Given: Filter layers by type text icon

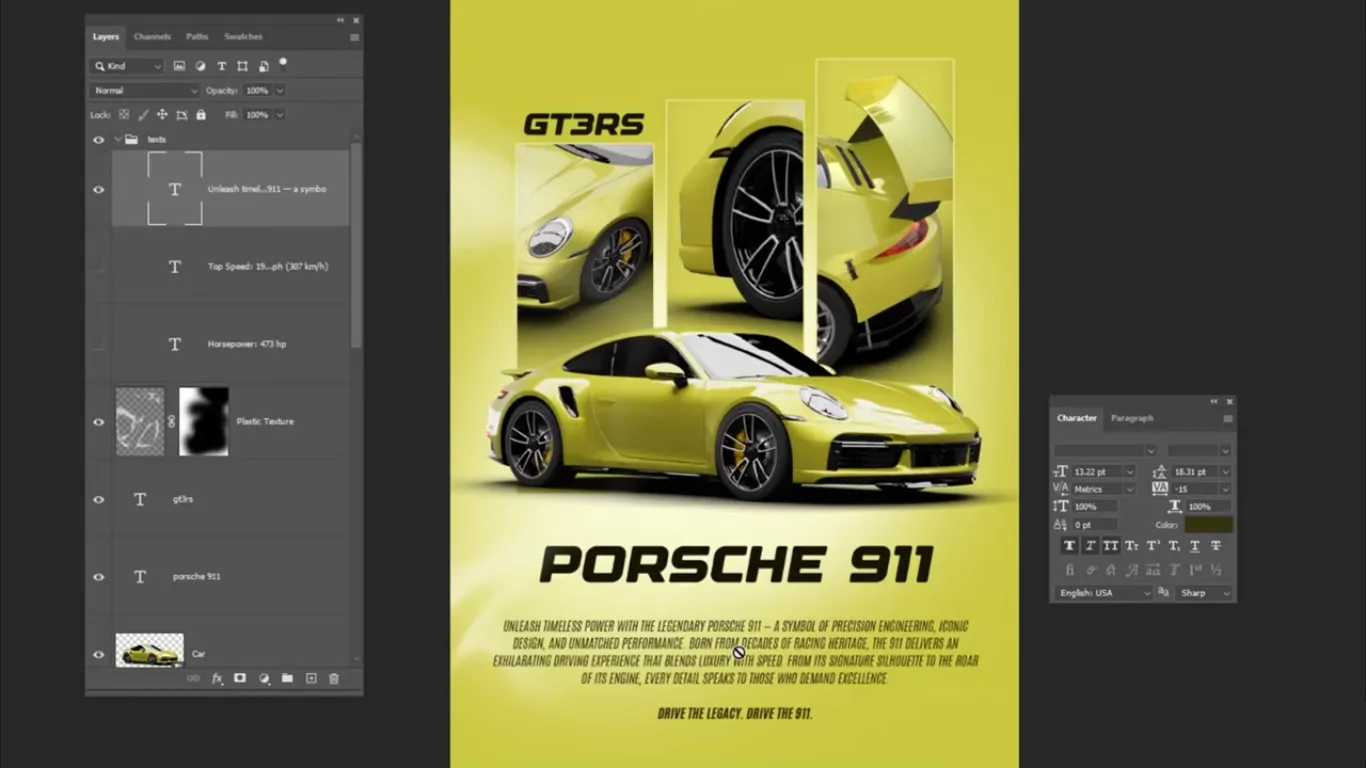Looking at the screenshot, I should click(x=221, y=65).
